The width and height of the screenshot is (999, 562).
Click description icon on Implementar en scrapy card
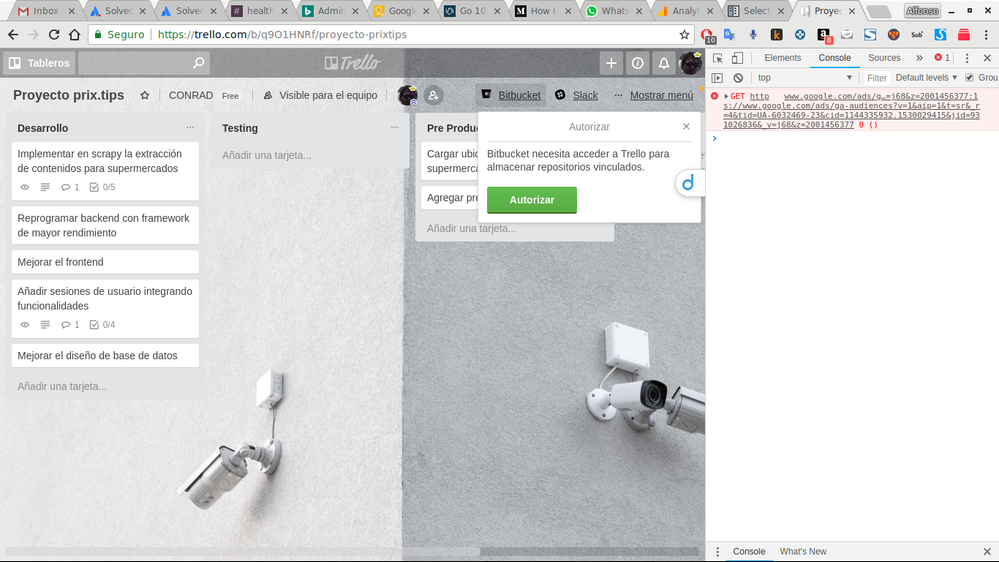[45, 187]
